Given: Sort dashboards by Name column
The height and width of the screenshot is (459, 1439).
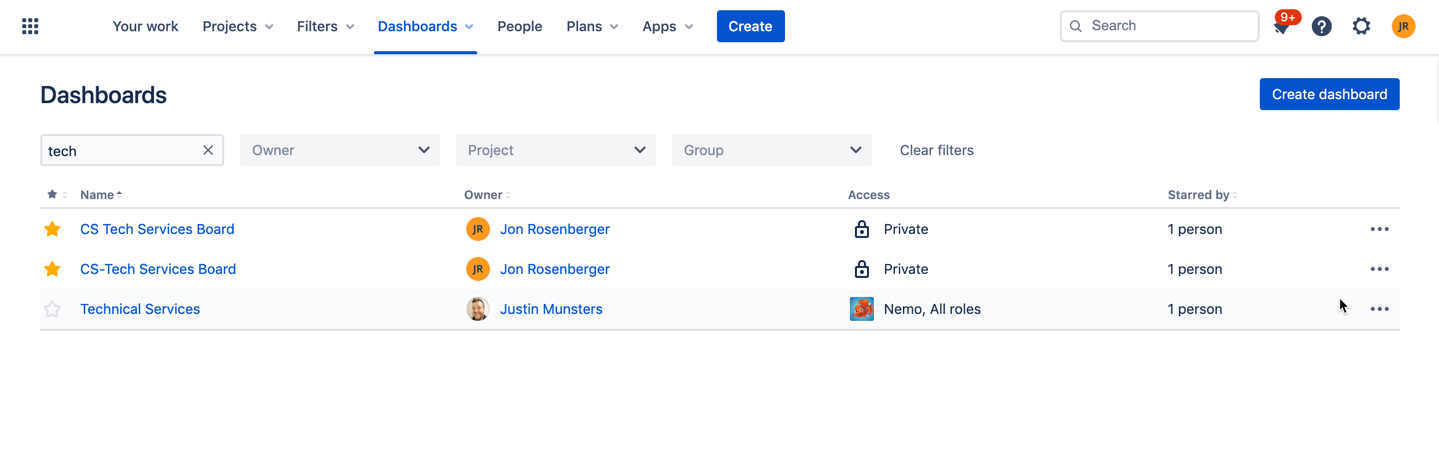Looking at the screenshot, I should coord(101,194).
